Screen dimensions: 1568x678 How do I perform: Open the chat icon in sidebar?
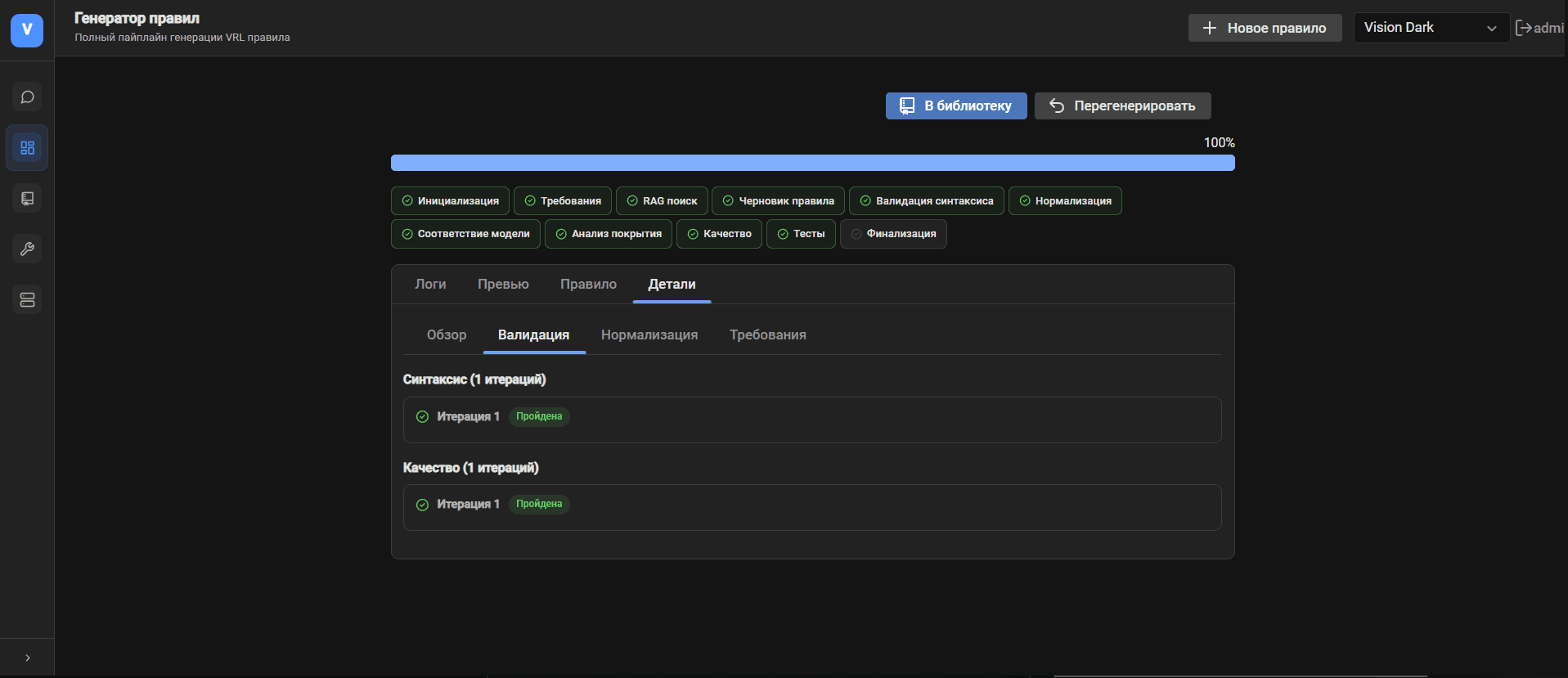click(27, 97)
